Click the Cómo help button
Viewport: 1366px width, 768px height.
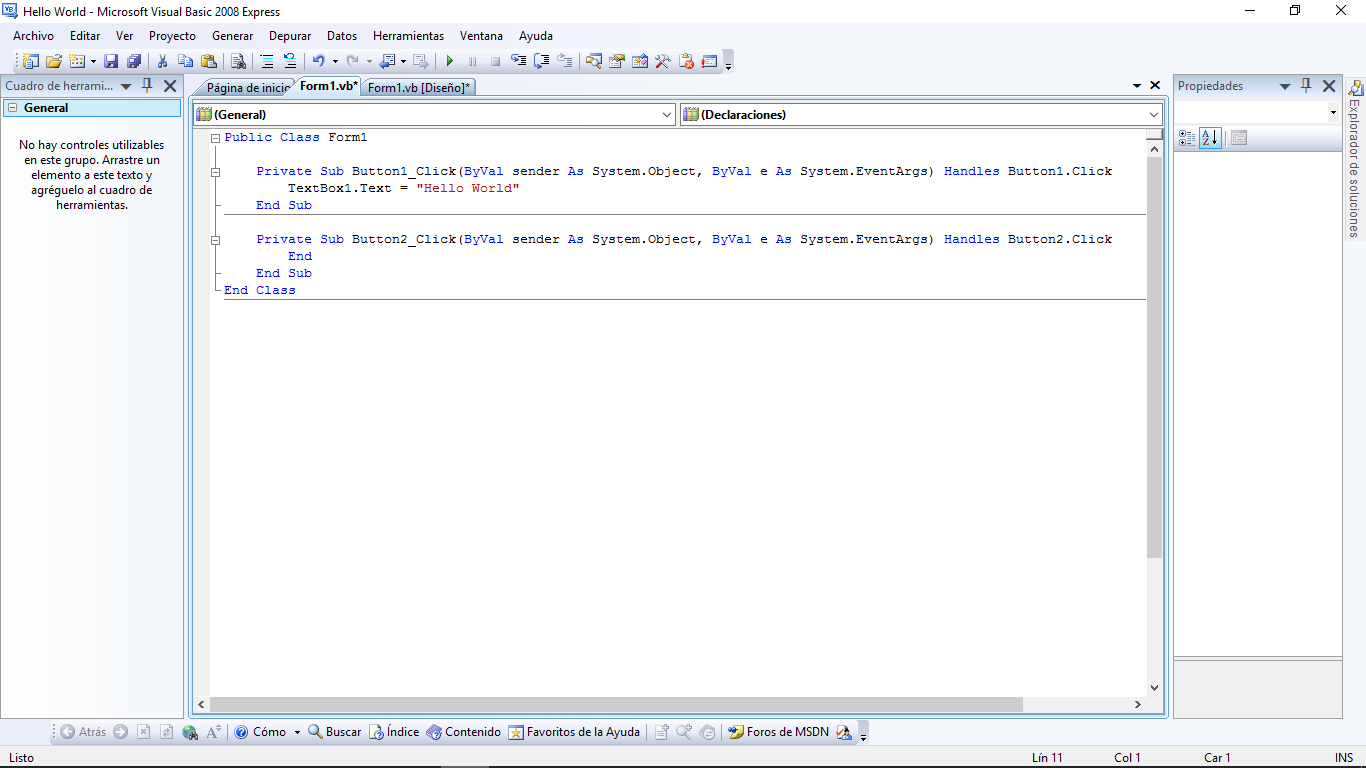click(x=260, y=732)
